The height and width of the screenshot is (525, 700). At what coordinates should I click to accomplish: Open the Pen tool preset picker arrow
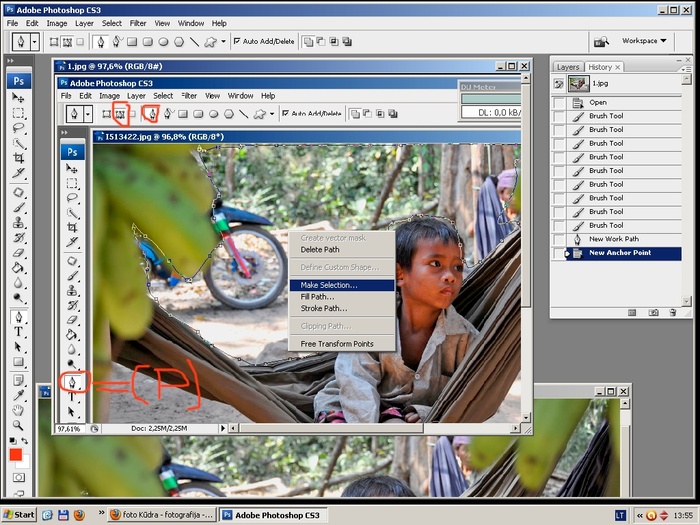35,42
